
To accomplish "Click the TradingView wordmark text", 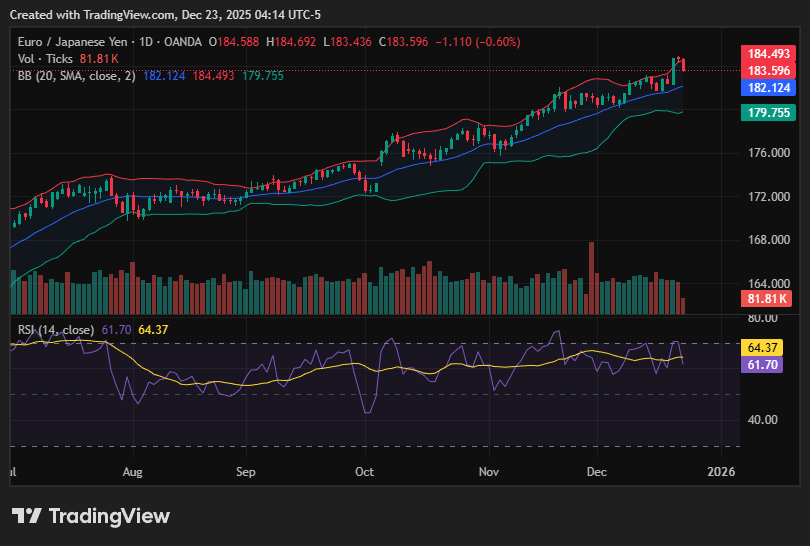I will [x=109, y=516].
